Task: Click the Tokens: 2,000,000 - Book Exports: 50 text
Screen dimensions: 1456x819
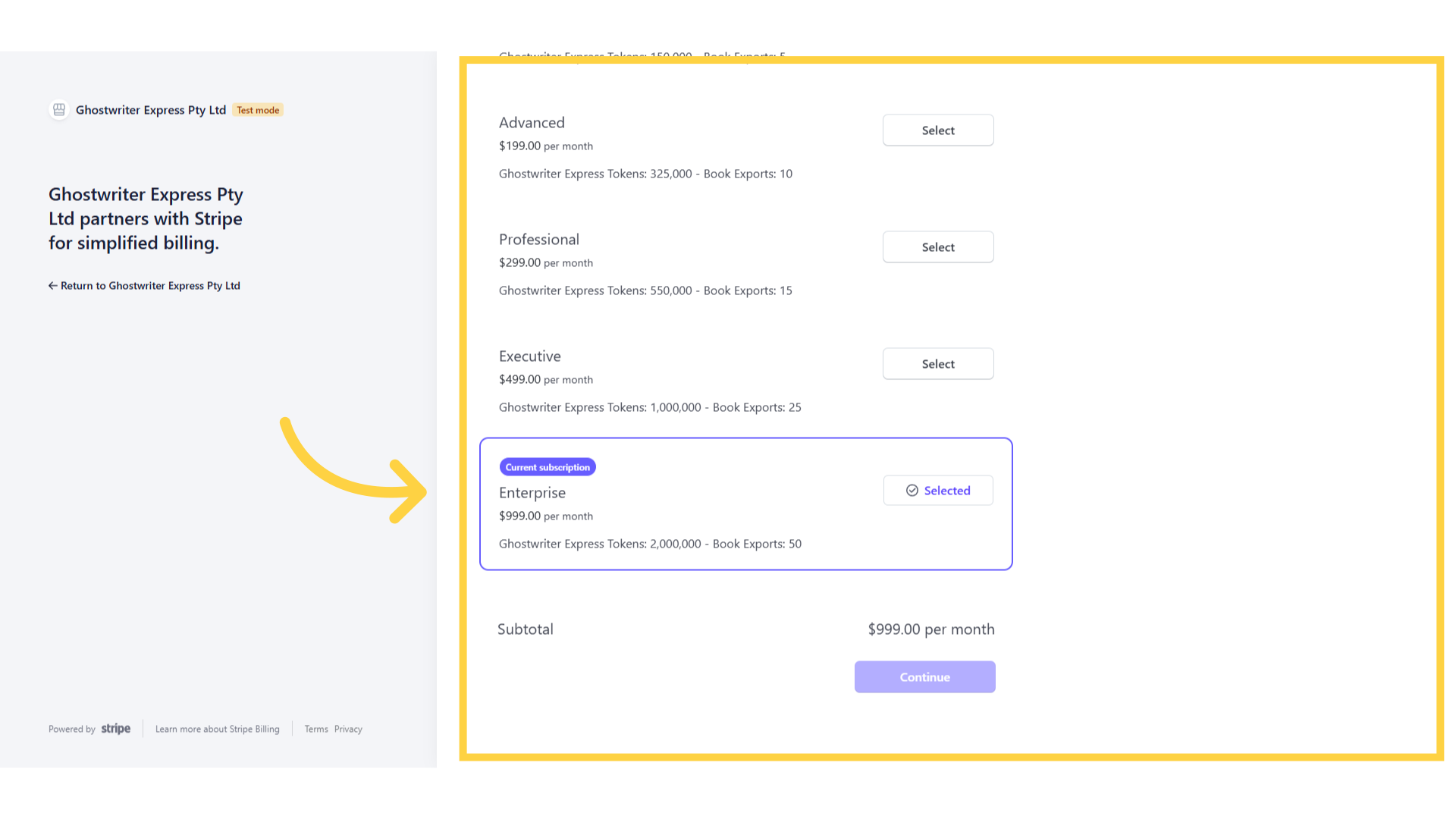Action: (x=650, y=544)
